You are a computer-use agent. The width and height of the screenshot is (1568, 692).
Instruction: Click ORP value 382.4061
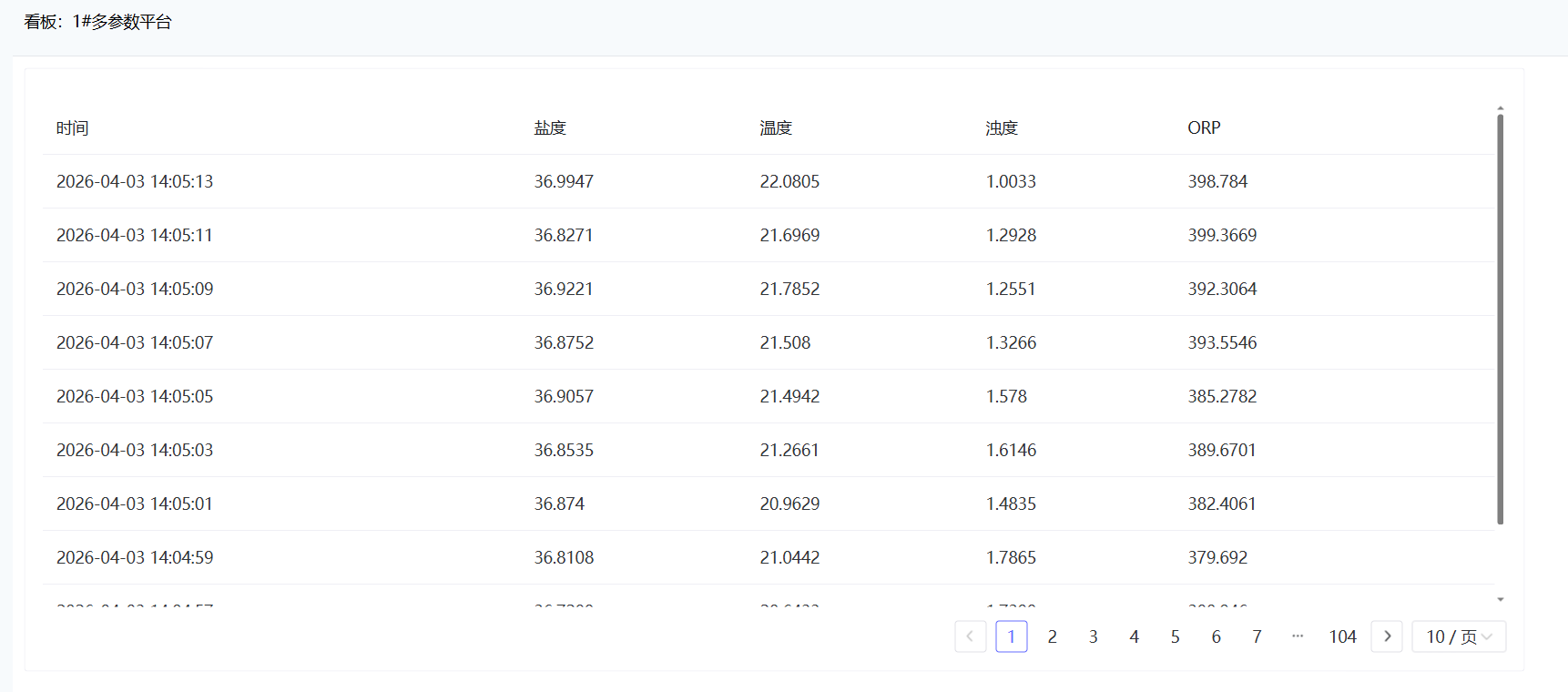(1222, 504)
